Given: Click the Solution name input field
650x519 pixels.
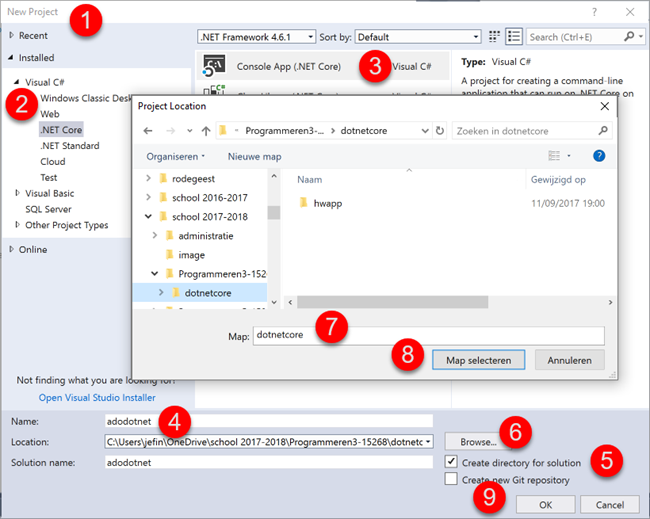Looking at the screenshot, I should pyautogui.click(x=269, y=462).
